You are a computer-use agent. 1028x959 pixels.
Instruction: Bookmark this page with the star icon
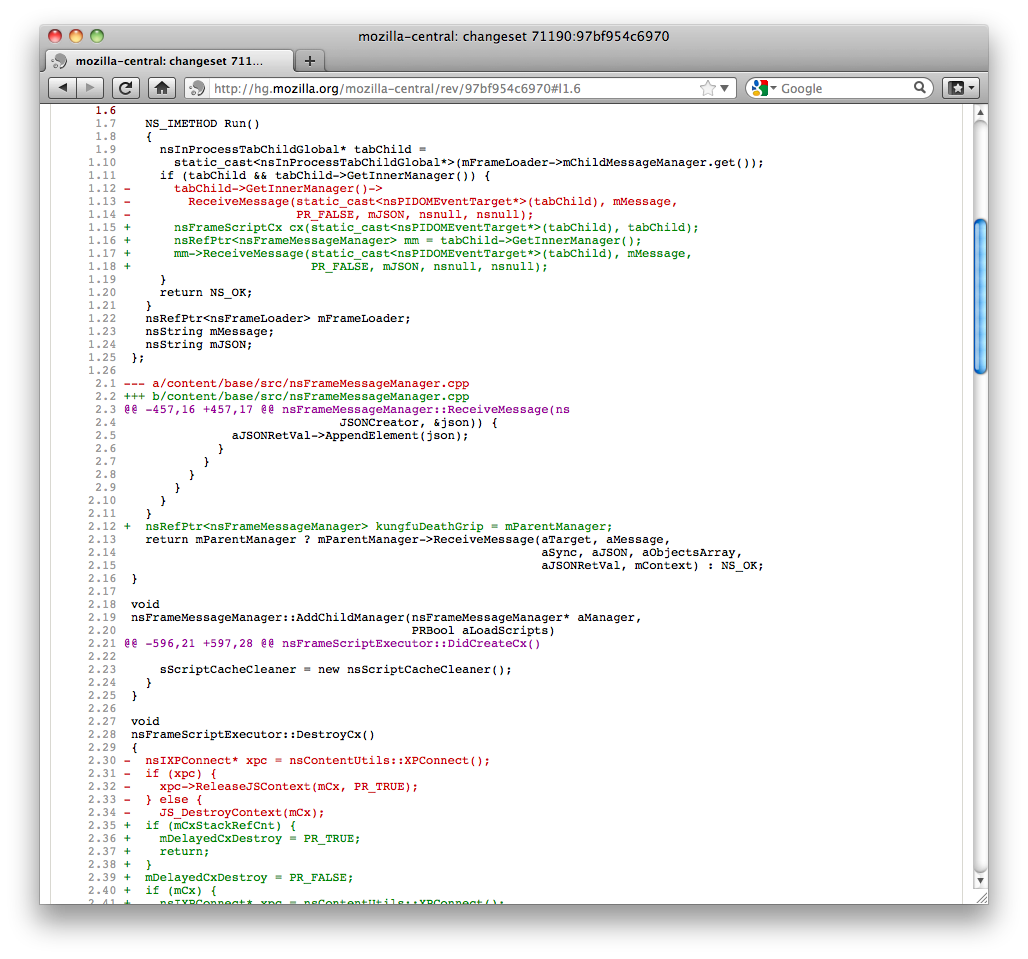(x=707, y=88)
